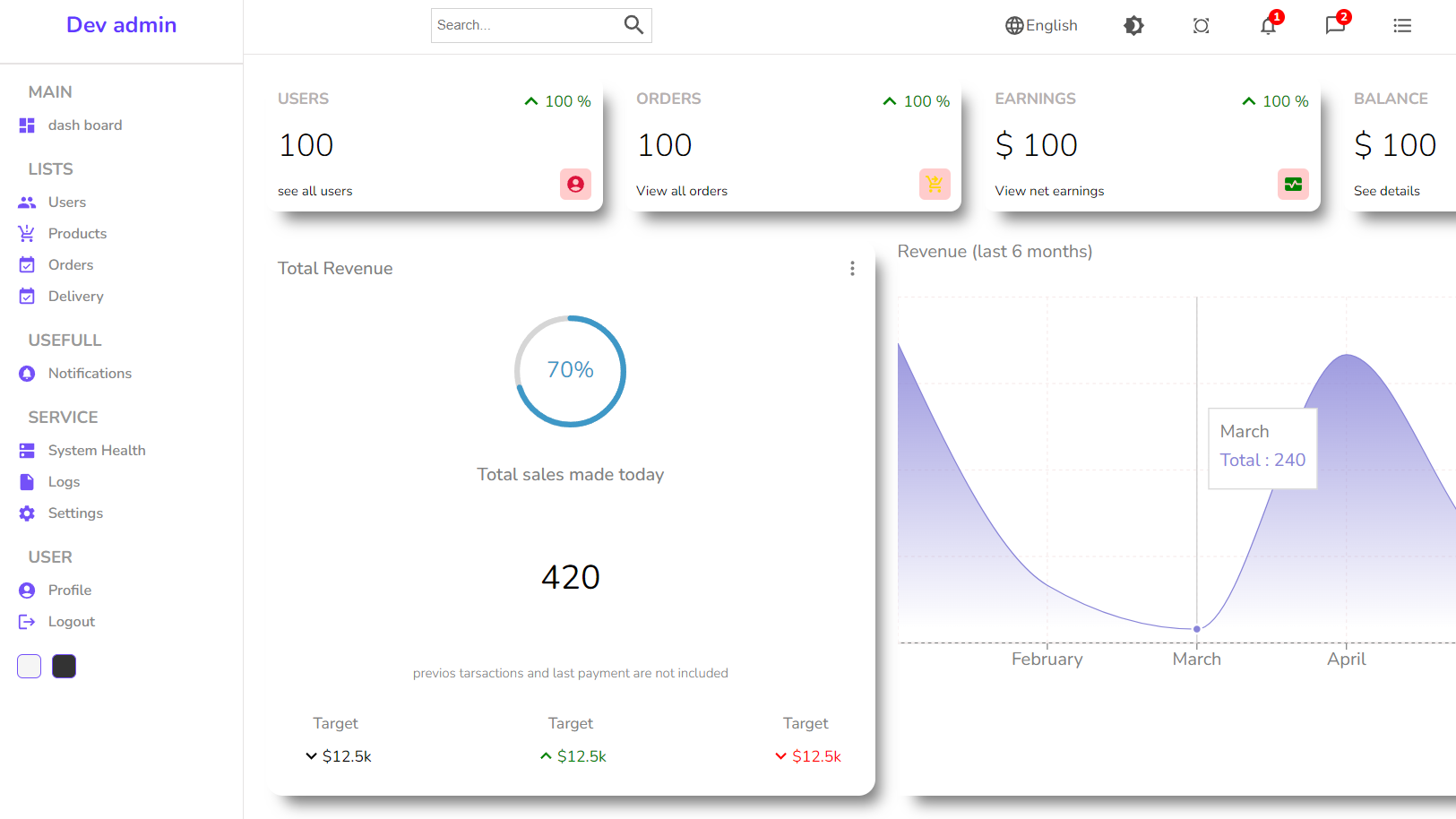
Task: Click inside the Search input field
Action: click(x=524, y=25)
